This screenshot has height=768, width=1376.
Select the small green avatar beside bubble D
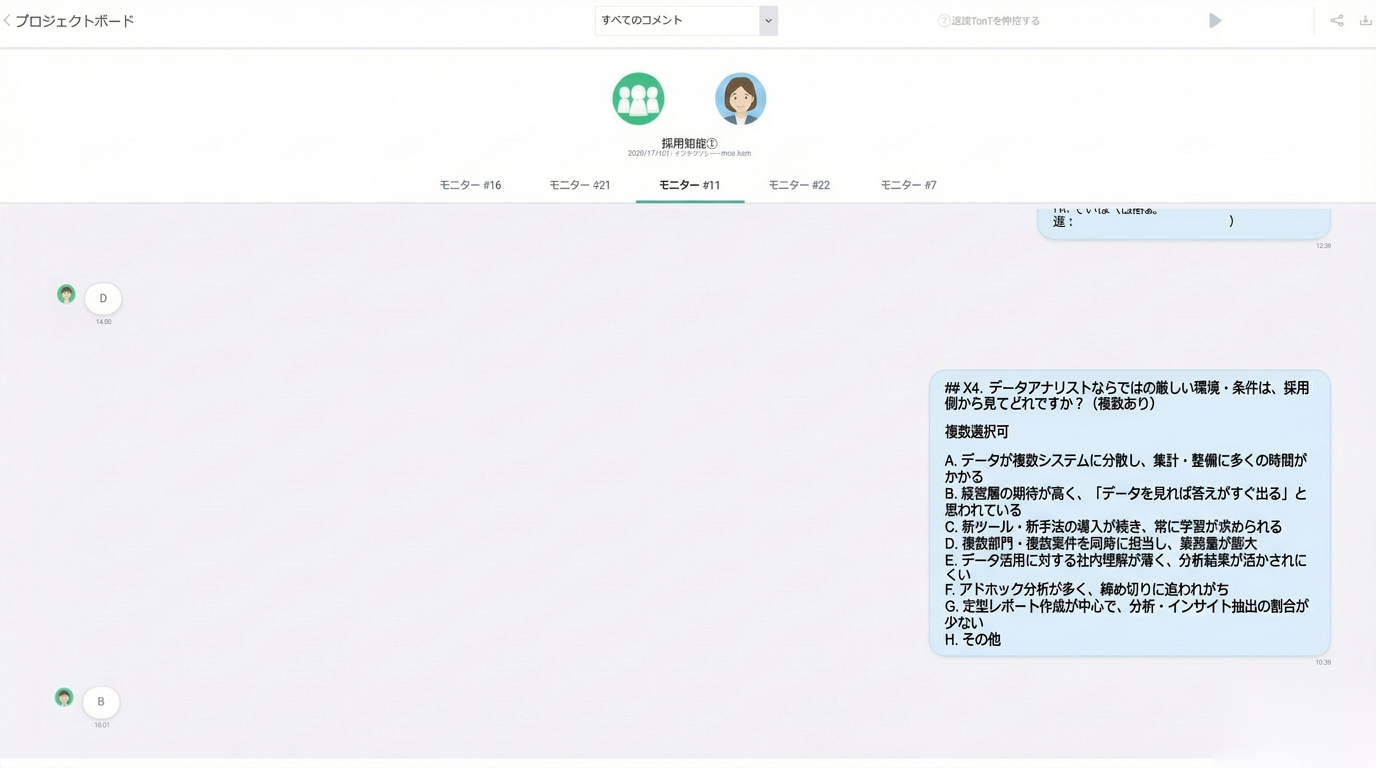point(66,293)
